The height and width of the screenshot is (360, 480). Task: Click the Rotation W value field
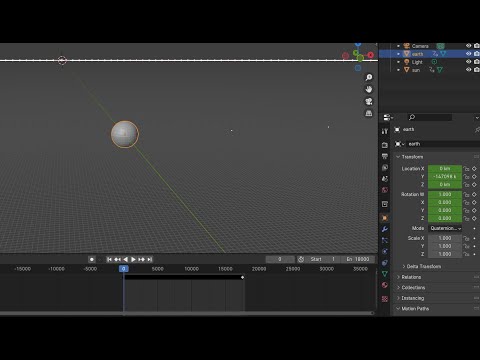(x=445, y=194)
